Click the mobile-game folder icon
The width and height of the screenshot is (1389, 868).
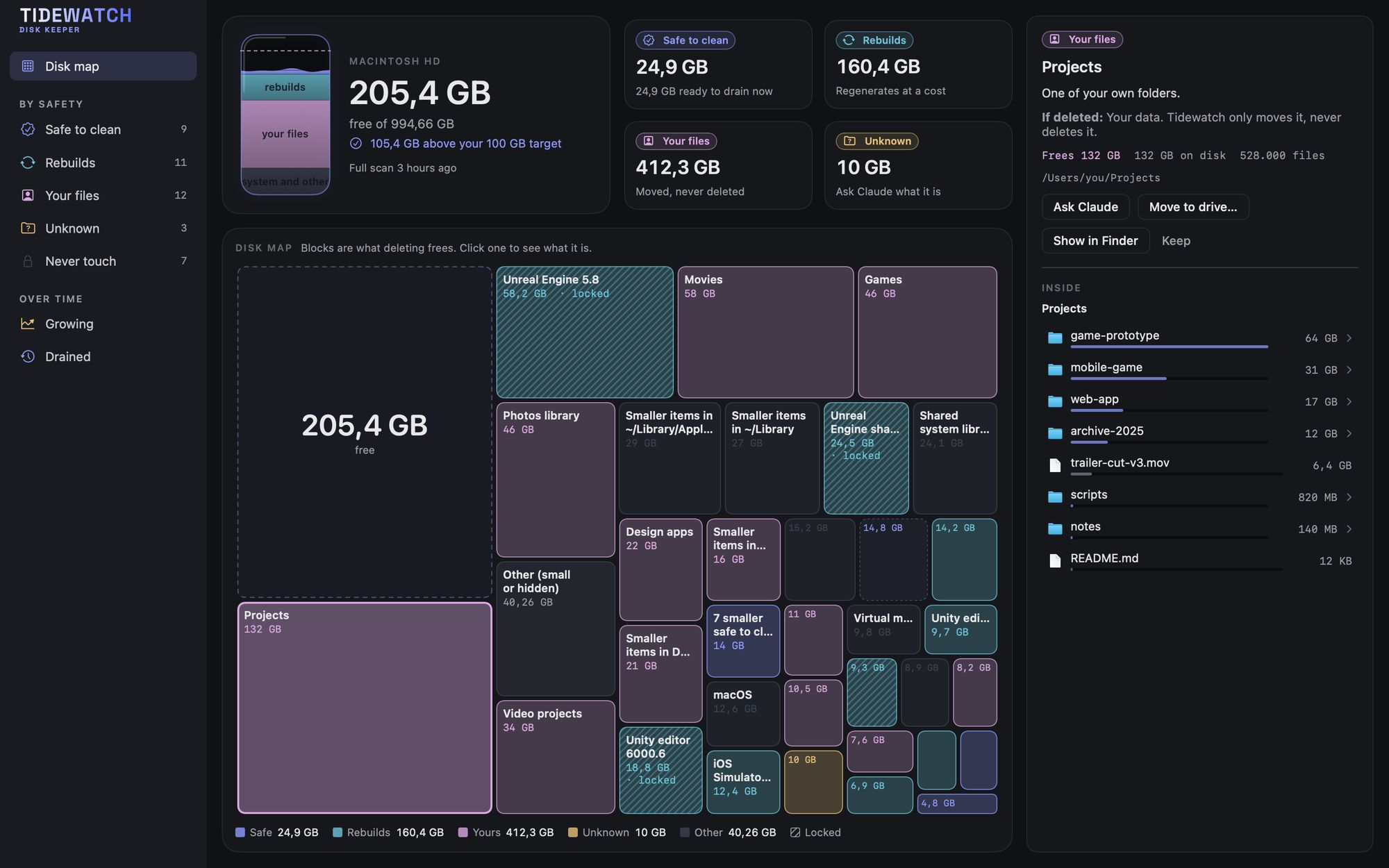[x=1055, y=370]
